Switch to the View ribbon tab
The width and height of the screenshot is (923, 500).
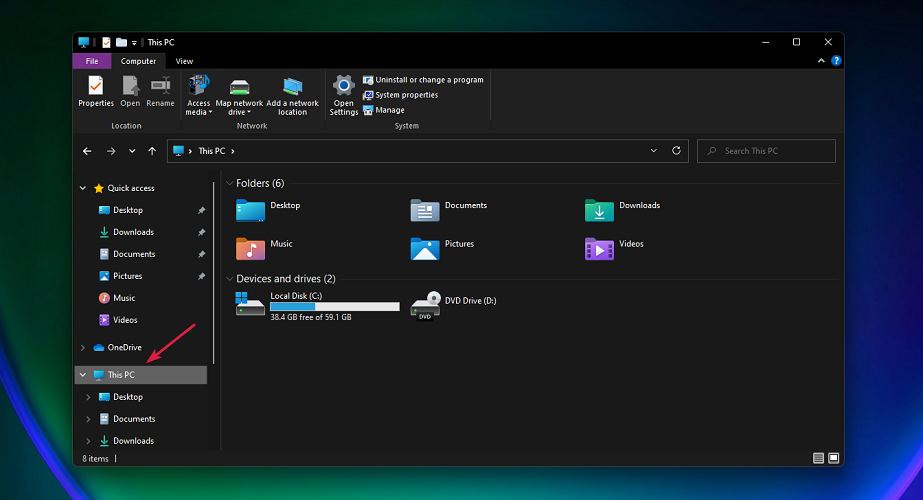[184, 61]
